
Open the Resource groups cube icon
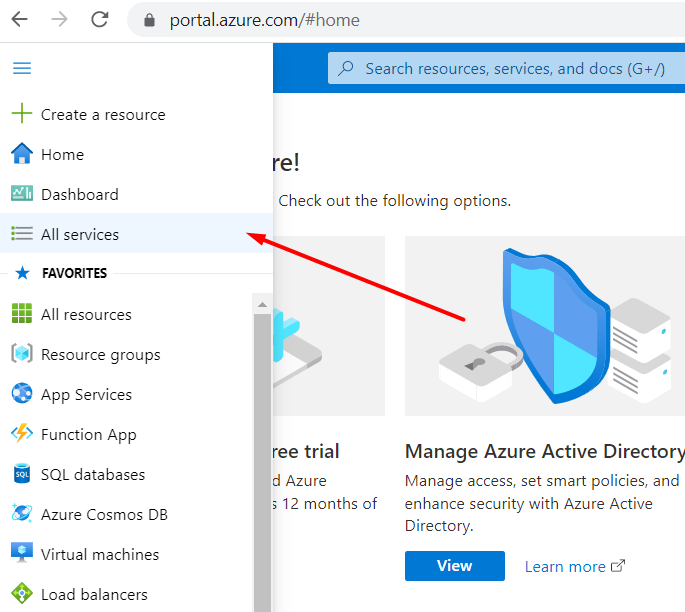22,353
